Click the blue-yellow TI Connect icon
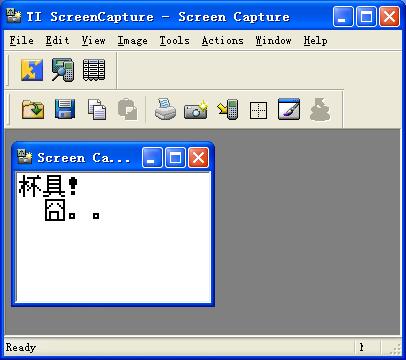 32,70
